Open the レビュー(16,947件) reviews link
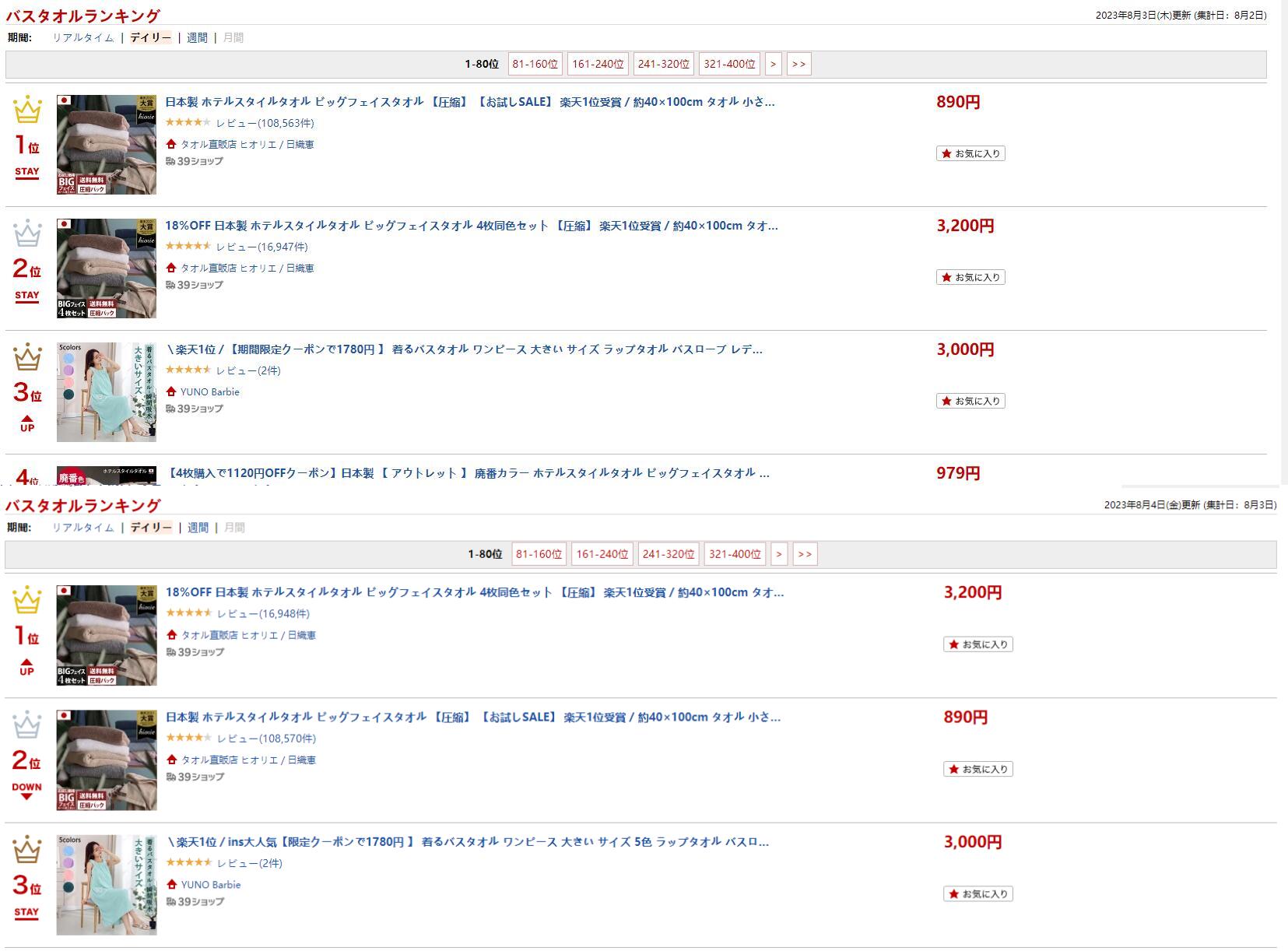Viewport: 1288px width, 951px height. pyautogui.click(x=261, y=247)
